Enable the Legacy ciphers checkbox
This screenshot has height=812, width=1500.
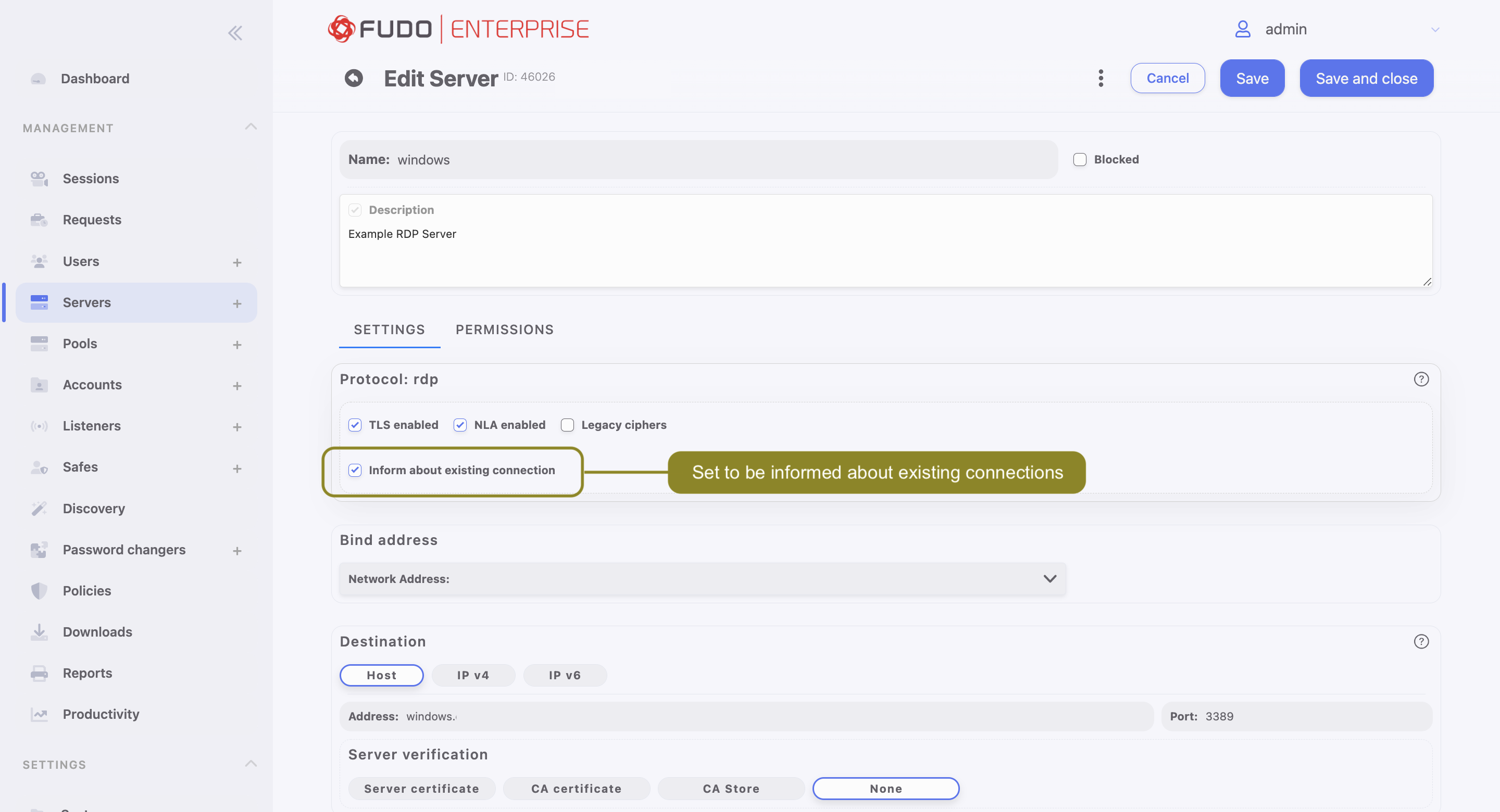click(567, 425)
